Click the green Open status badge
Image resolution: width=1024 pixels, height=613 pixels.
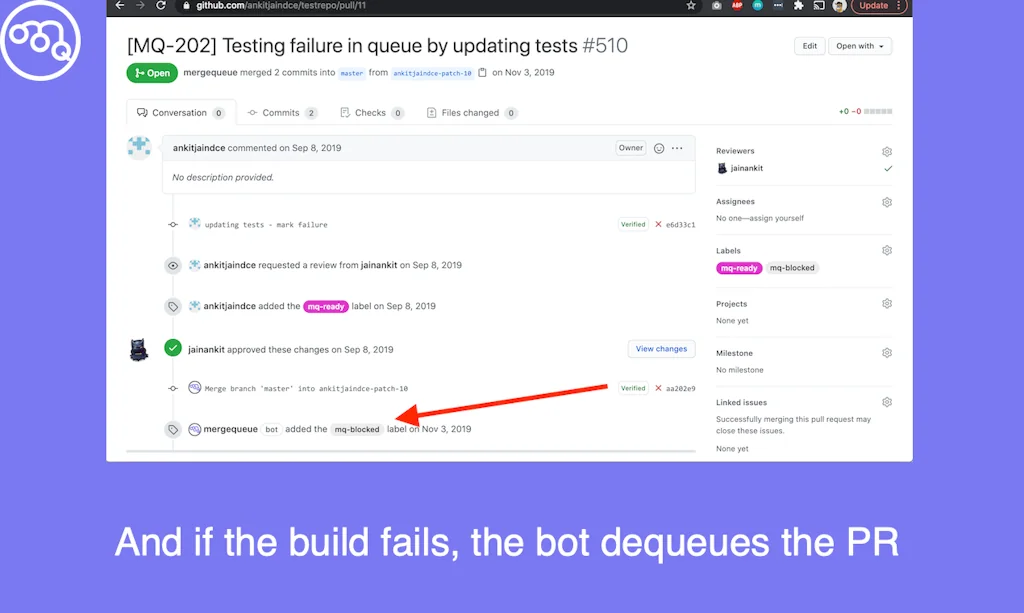152,73
